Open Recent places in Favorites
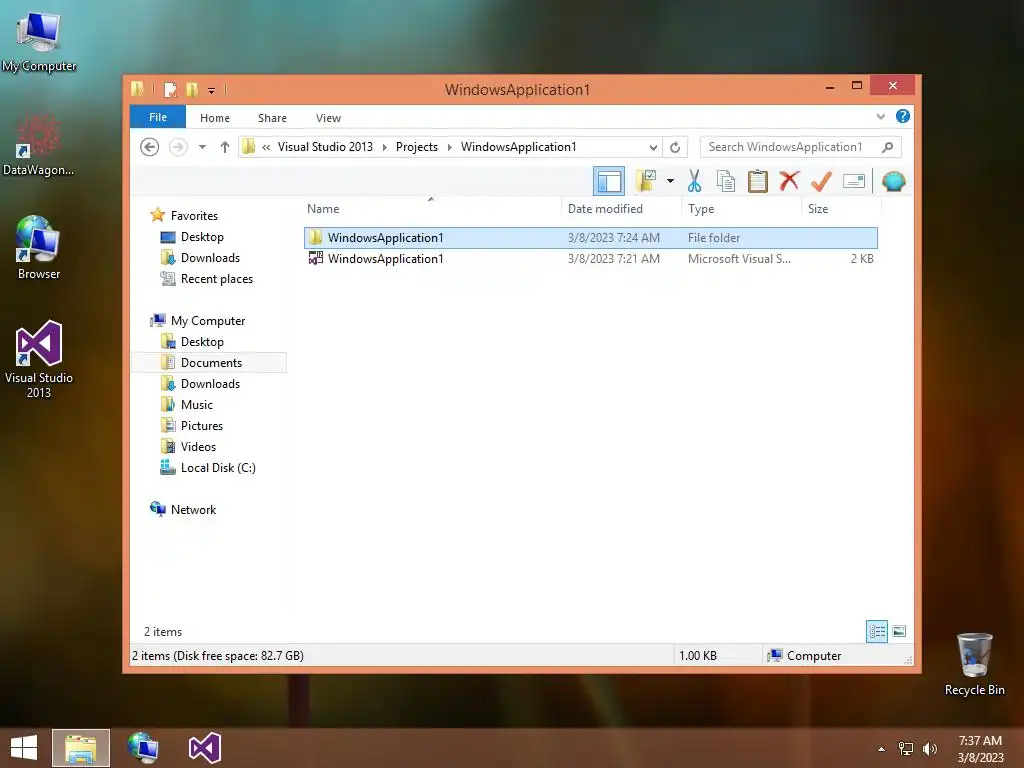Viewport: 1024px width, 768px height. click(216, 279)
